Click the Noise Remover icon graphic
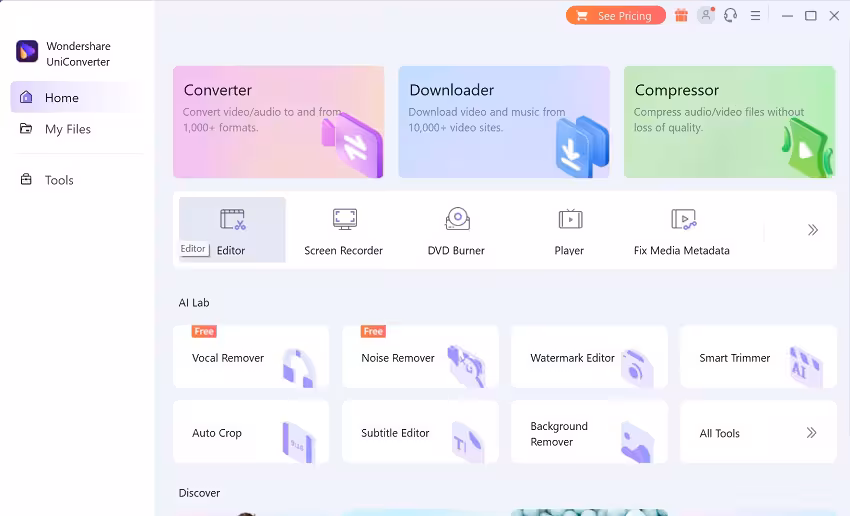Screen dimensions: 850x516 (466, 366)
